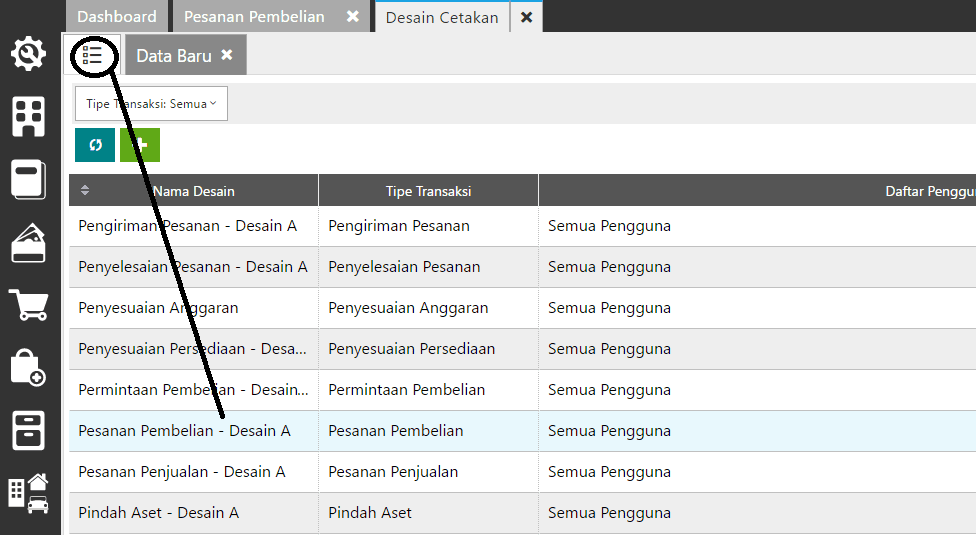Select Penyesuaian Anggaran design name
Viewport: 976px width, 535px height.
tap(158, 308)
